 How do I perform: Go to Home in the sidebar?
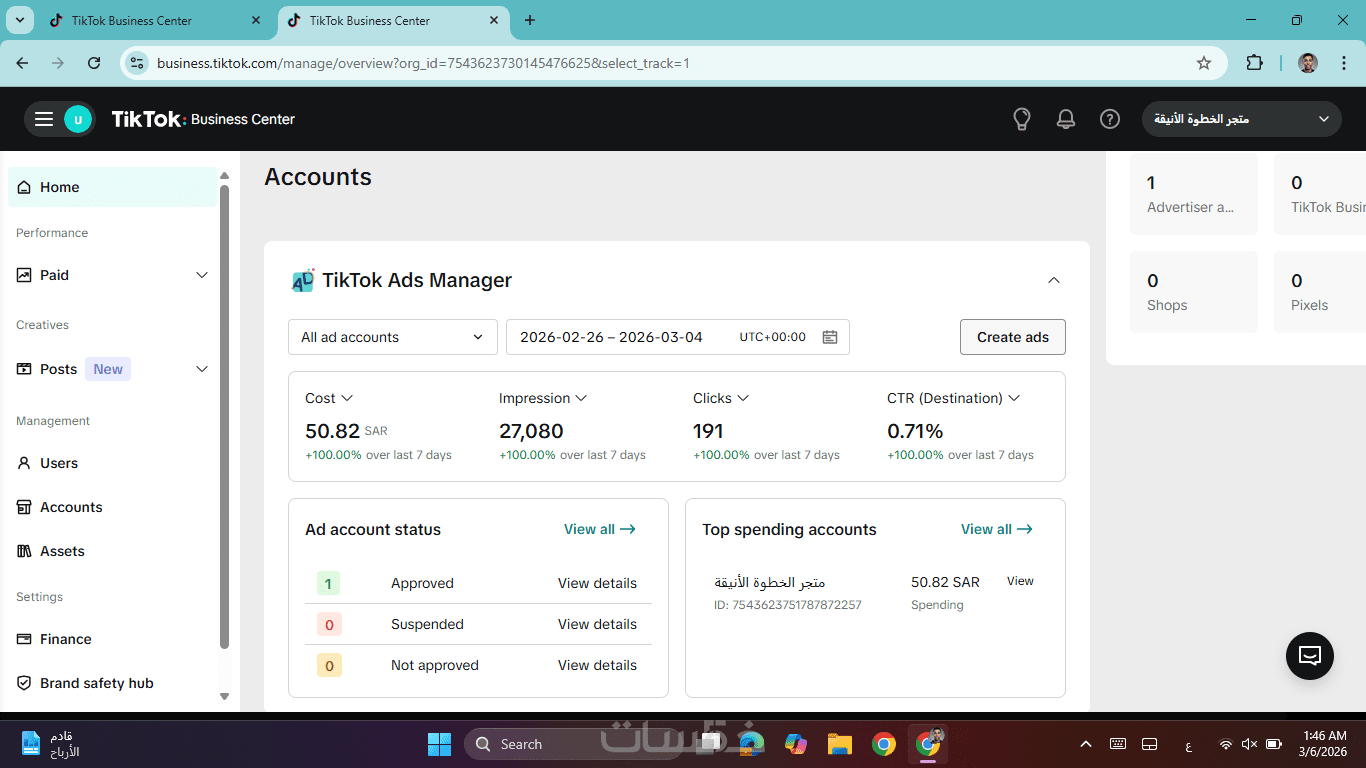click(112, 187)
